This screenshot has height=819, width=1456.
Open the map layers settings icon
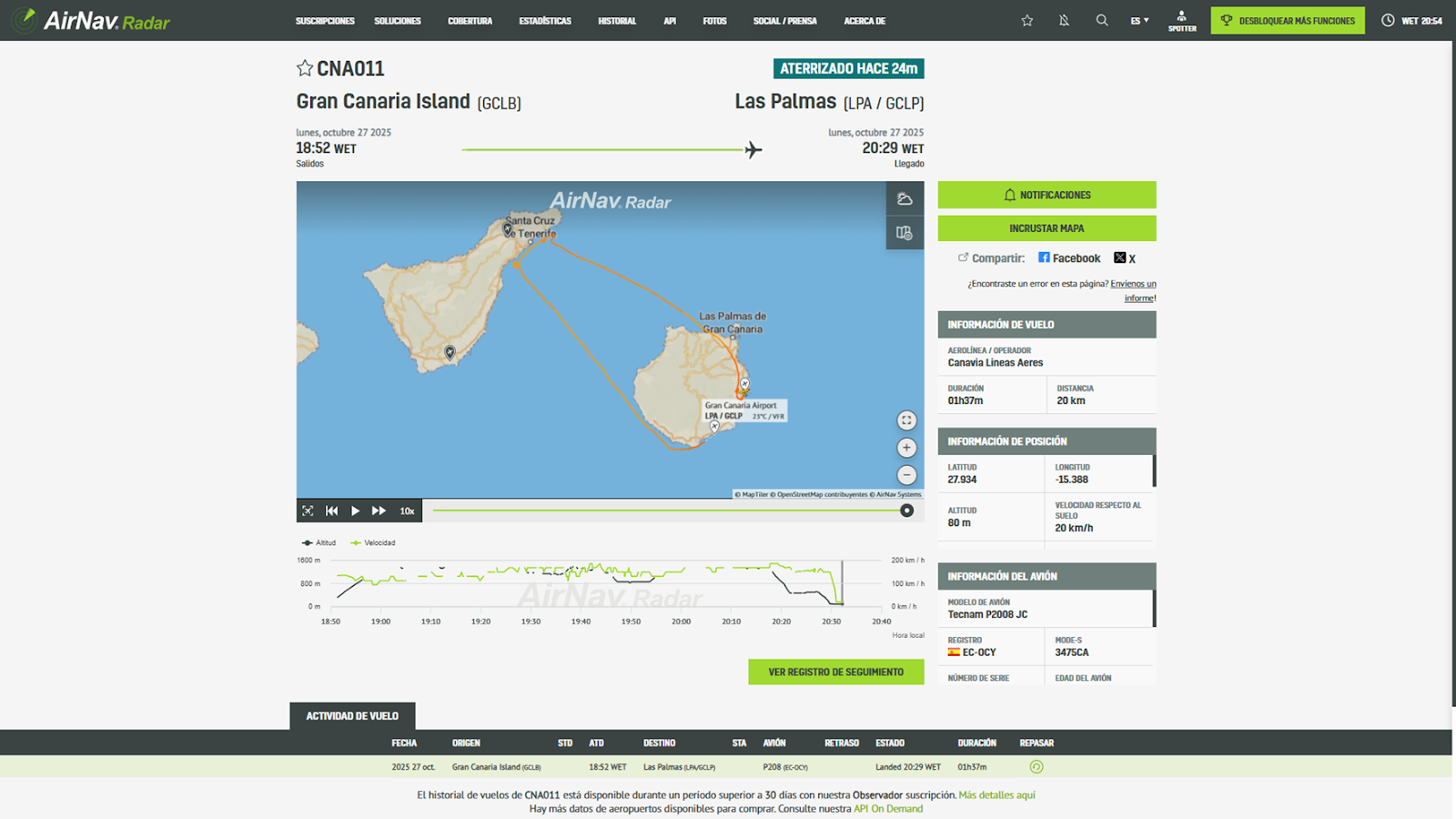(x=905, y=233)
